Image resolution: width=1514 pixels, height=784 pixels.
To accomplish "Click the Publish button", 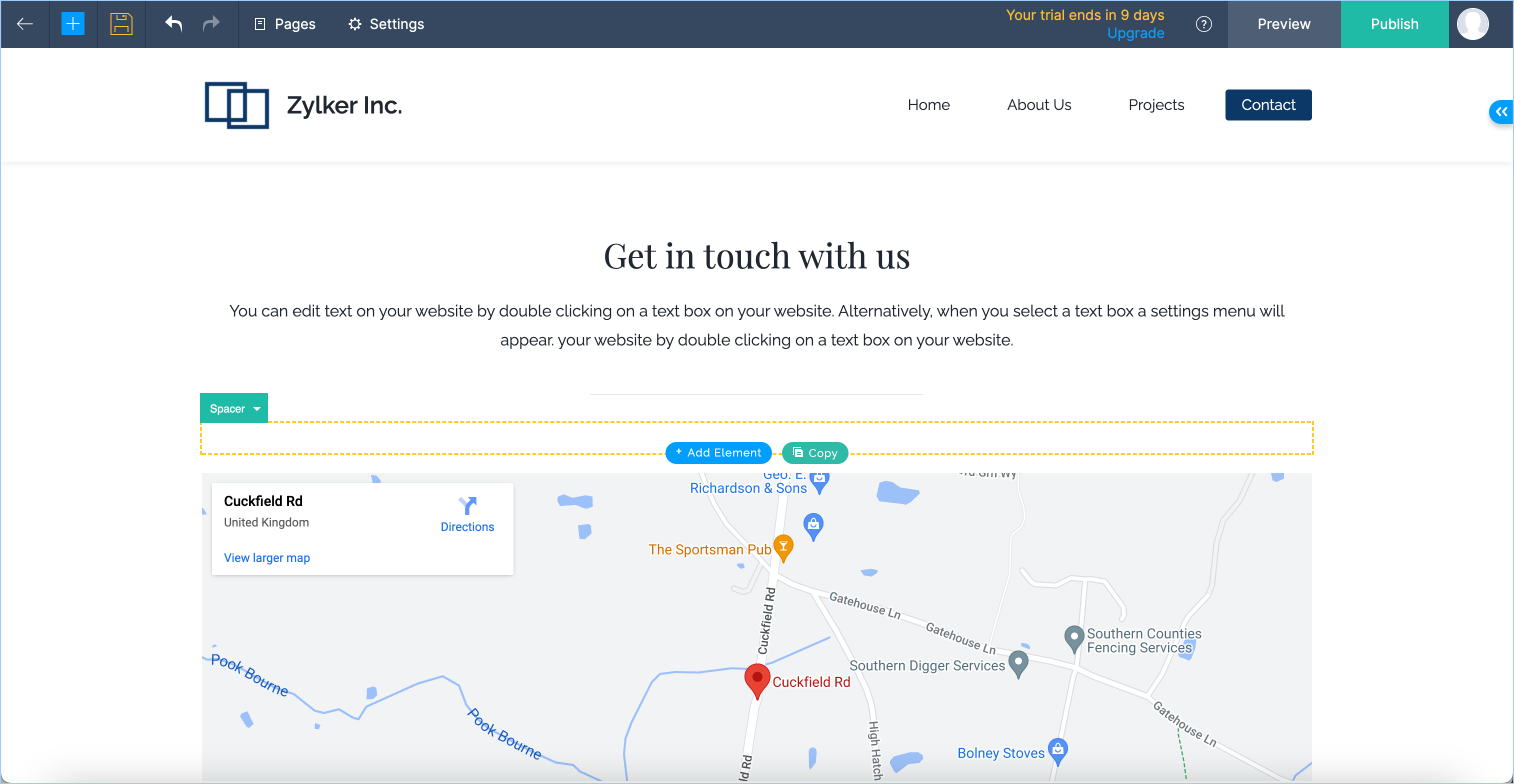I will pos(1394,24).
